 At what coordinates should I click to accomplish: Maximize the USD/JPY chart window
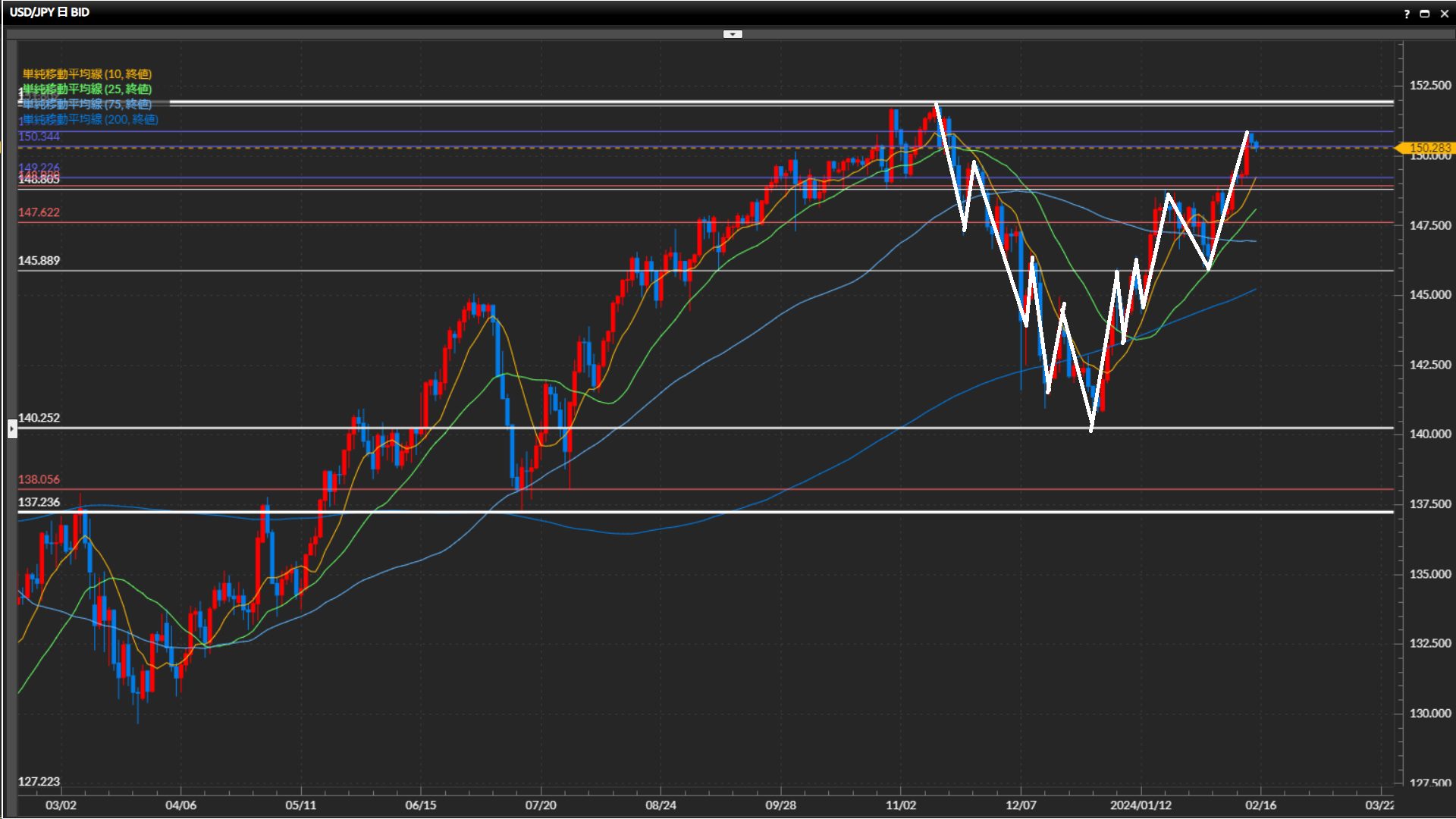point(1424,14)
